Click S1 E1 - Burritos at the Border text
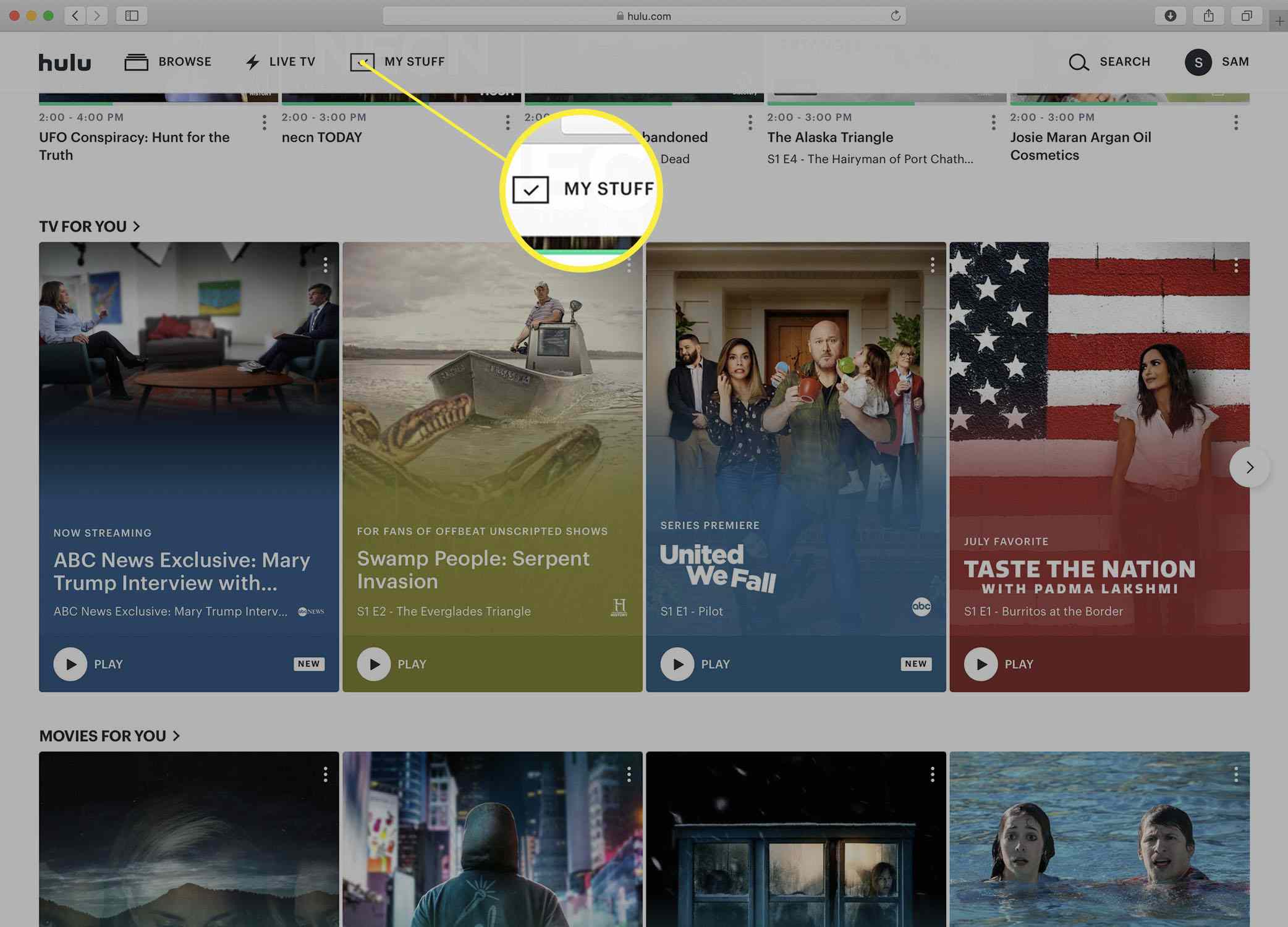 point(1043,611)
